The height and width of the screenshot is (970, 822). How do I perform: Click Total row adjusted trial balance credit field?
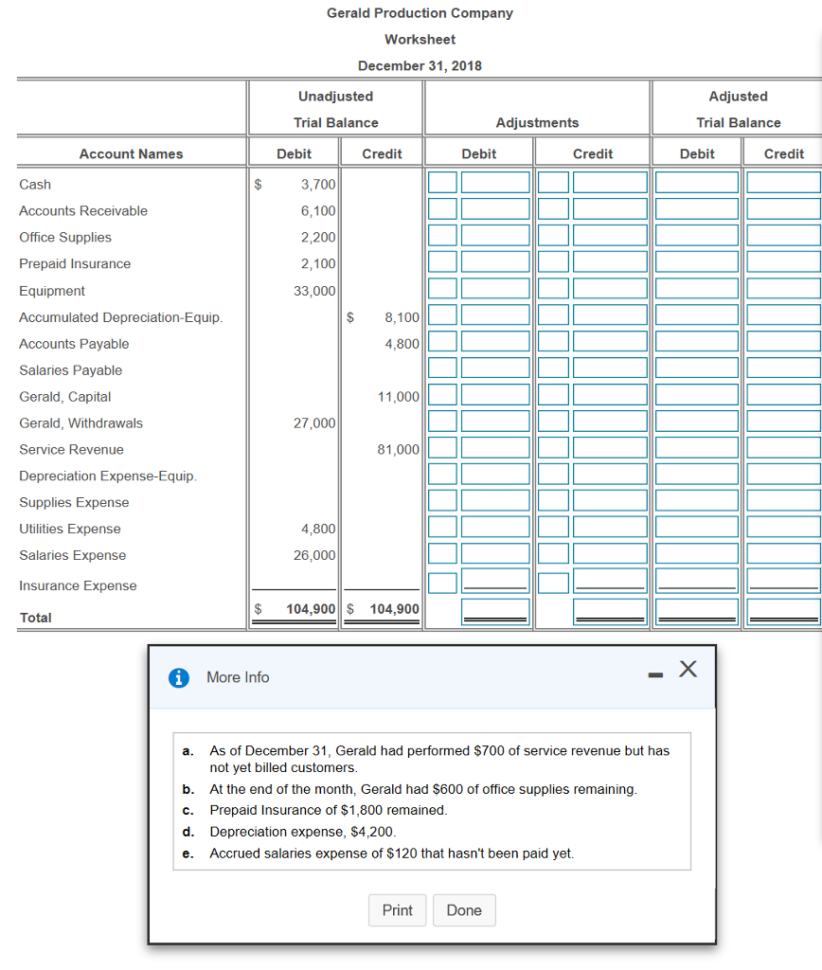click(783, 610)
